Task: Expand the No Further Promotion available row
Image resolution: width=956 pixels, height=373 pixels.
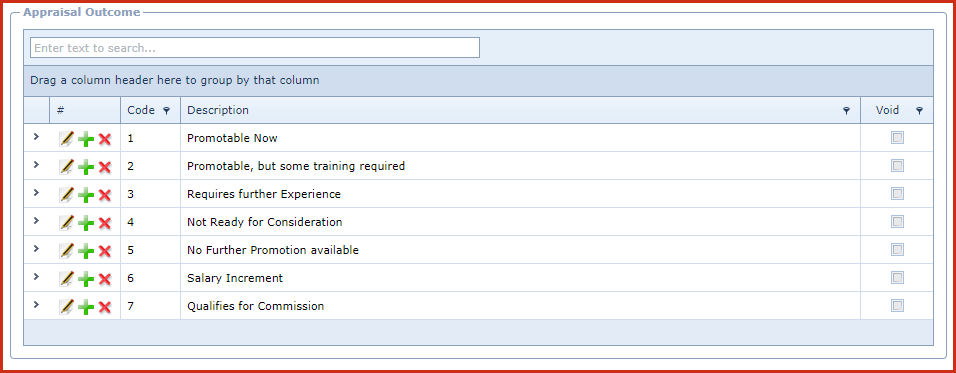Action: (x=36, y=249)
